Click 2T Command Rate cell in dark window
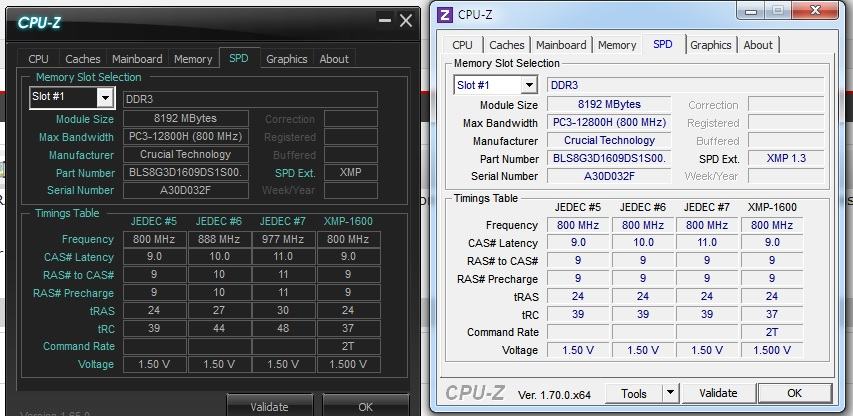853x416 pixels. coord(348,346)
